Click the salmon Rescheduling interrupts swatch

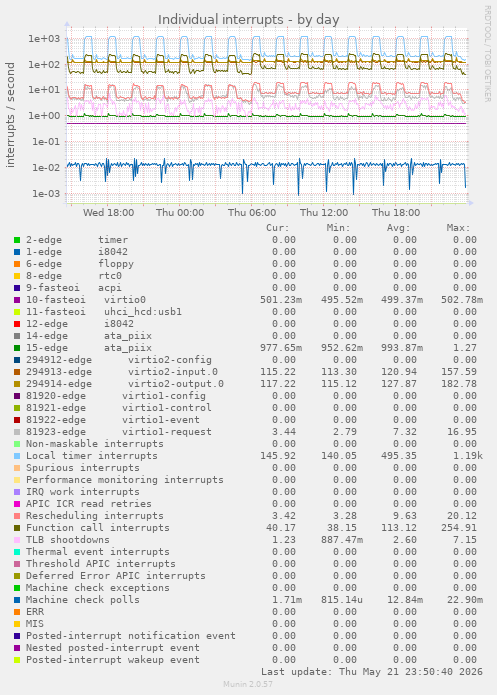coord(17,516)
